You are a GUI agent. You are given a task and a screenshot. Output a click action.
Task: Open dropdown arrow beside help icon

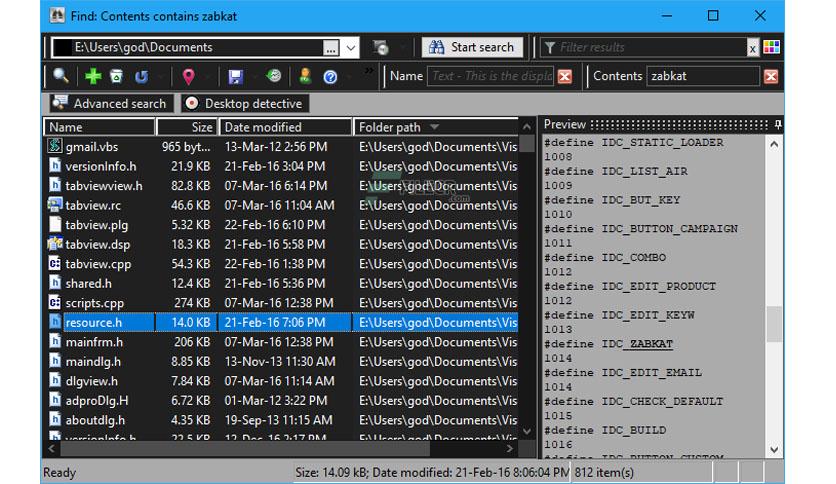point(349,77)
